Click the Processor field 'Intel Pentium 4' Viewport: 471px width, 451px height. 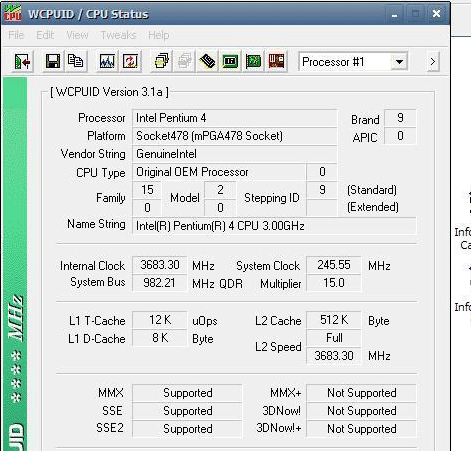tap(235, 118)
